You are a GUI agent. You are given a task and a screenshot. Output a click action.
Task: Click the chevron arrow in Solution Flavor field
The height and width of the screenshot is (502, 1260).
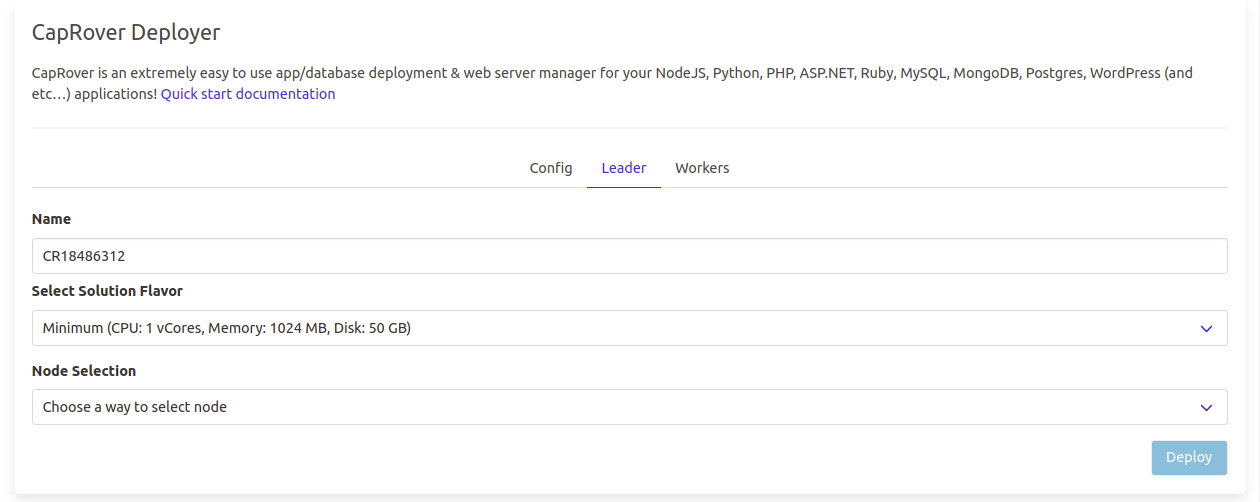click(1206, 329)
